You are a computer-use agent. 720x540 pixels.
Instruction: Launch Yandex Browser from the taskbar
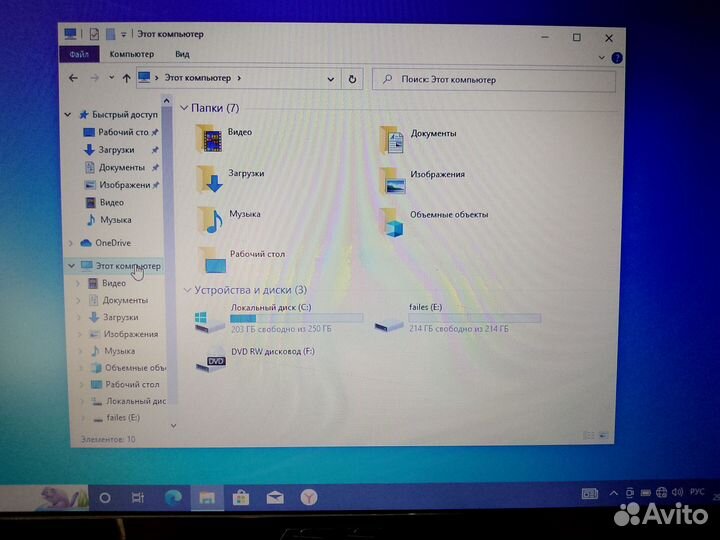click(309, 497)
